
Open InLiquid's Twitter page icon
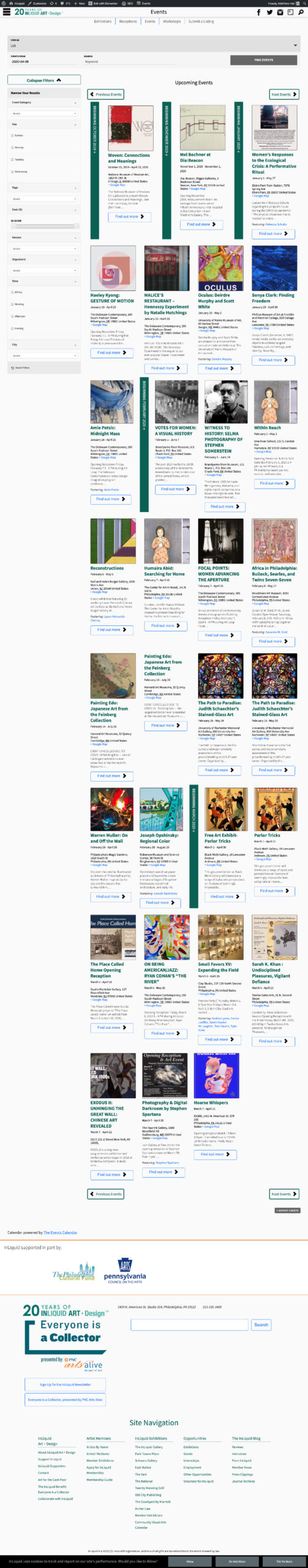270,12
